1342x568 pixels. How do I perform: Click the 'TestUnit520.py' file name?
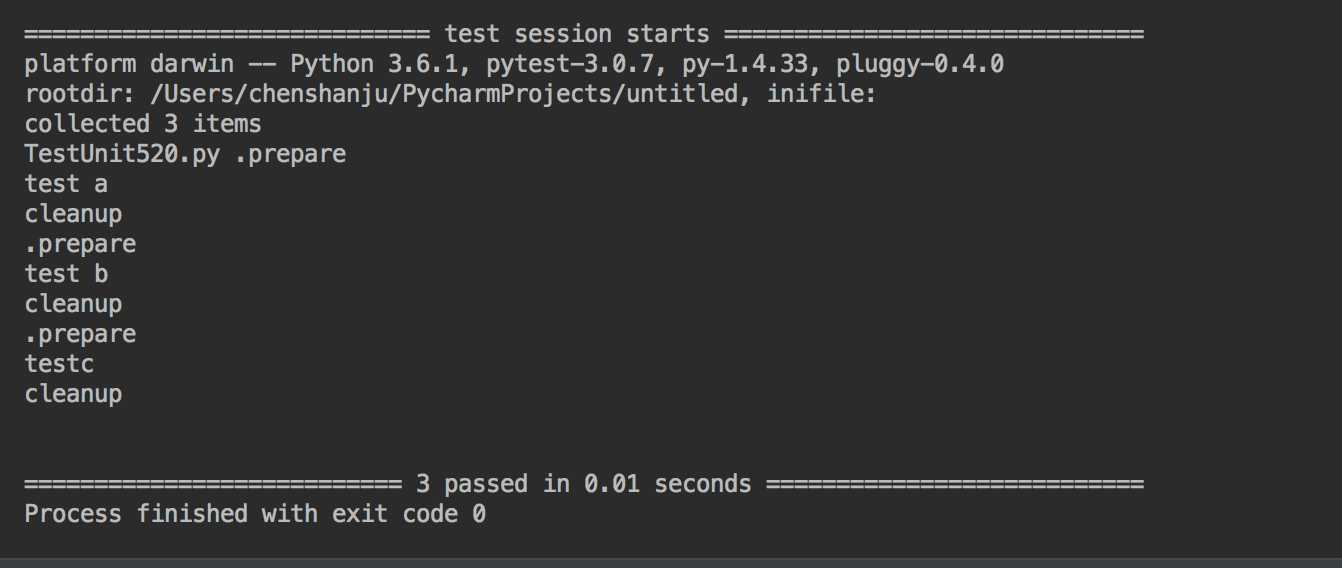tap(122, 155)
